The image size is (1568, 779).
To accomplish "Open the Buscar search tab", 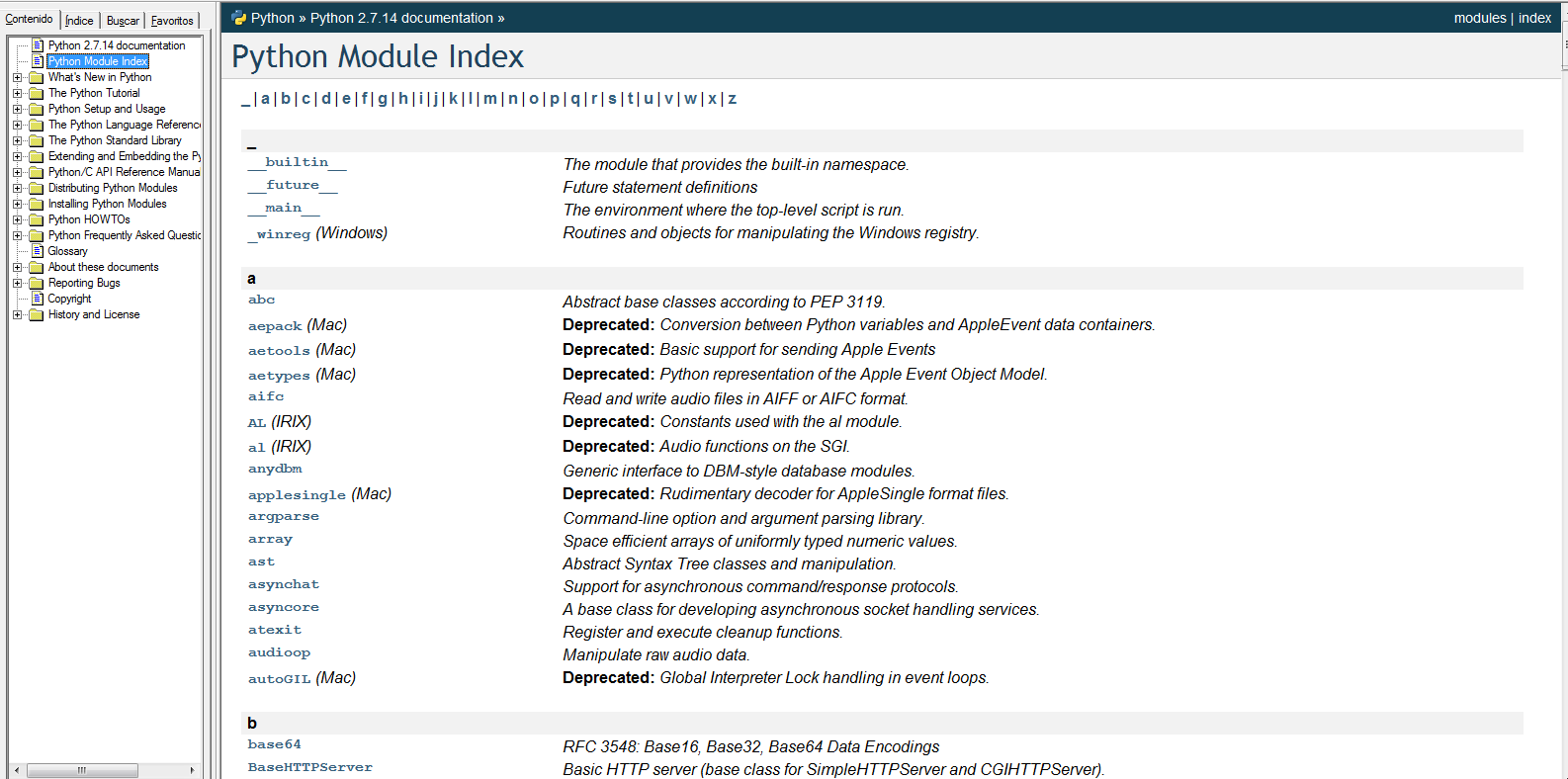I will (x=123, y=21).
